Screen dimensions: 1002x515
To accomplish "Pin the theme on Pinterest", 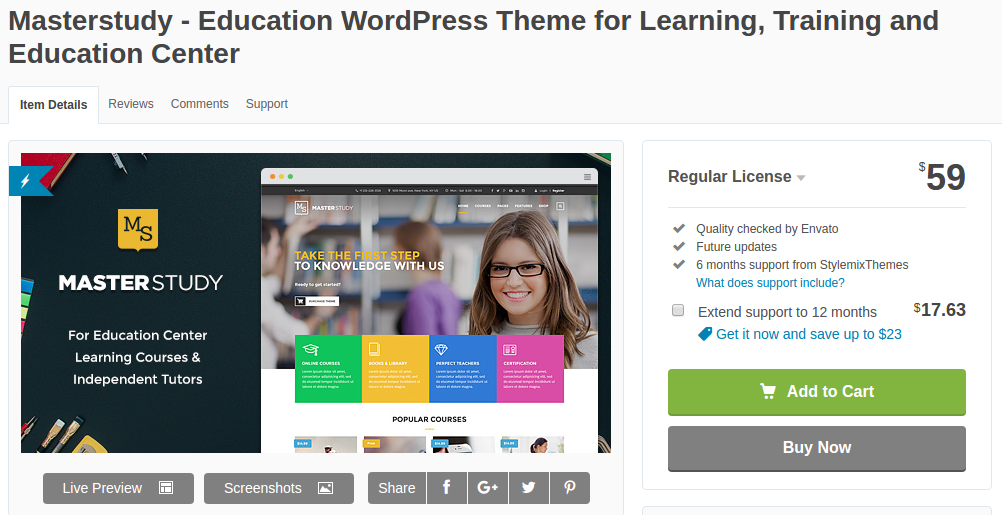I will point(569,488).
